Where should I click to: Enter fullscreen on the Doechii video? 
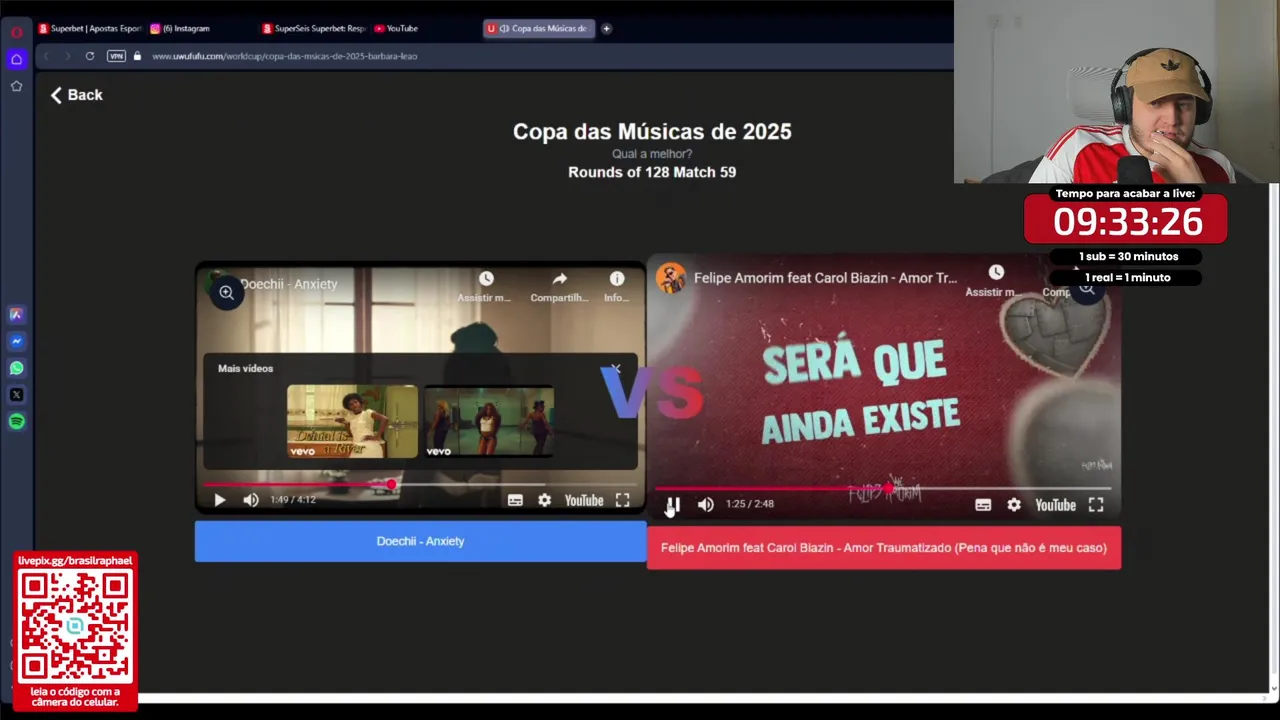(x=622, y=500)
